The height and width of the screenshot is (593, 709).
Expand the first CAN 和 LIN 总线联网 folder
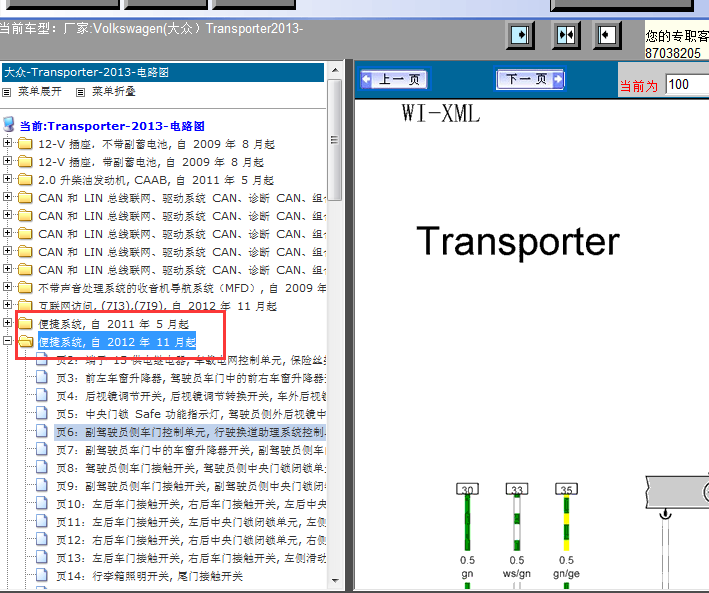coord(7,197)
